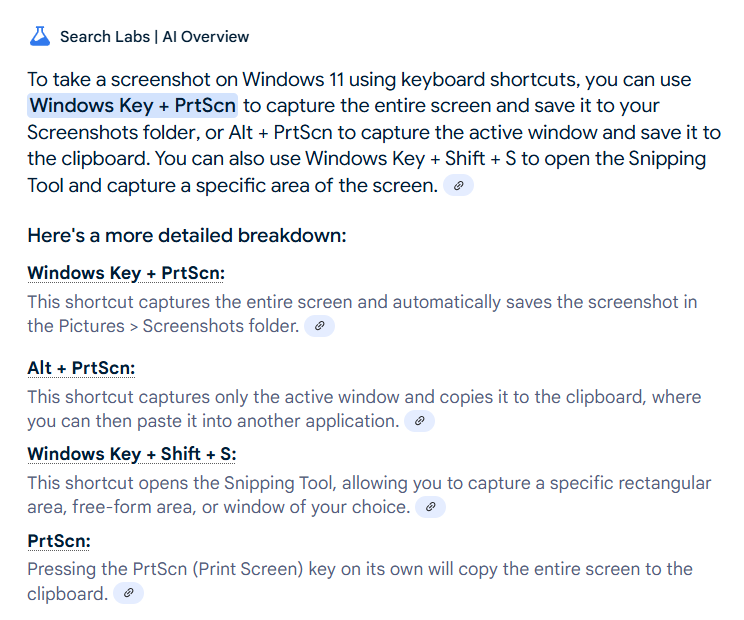The width and height of the screenshot is (744, 620).
Task: Click the link icon after "Pictures > Screenshots folder."
Action: tap(319, 326)
